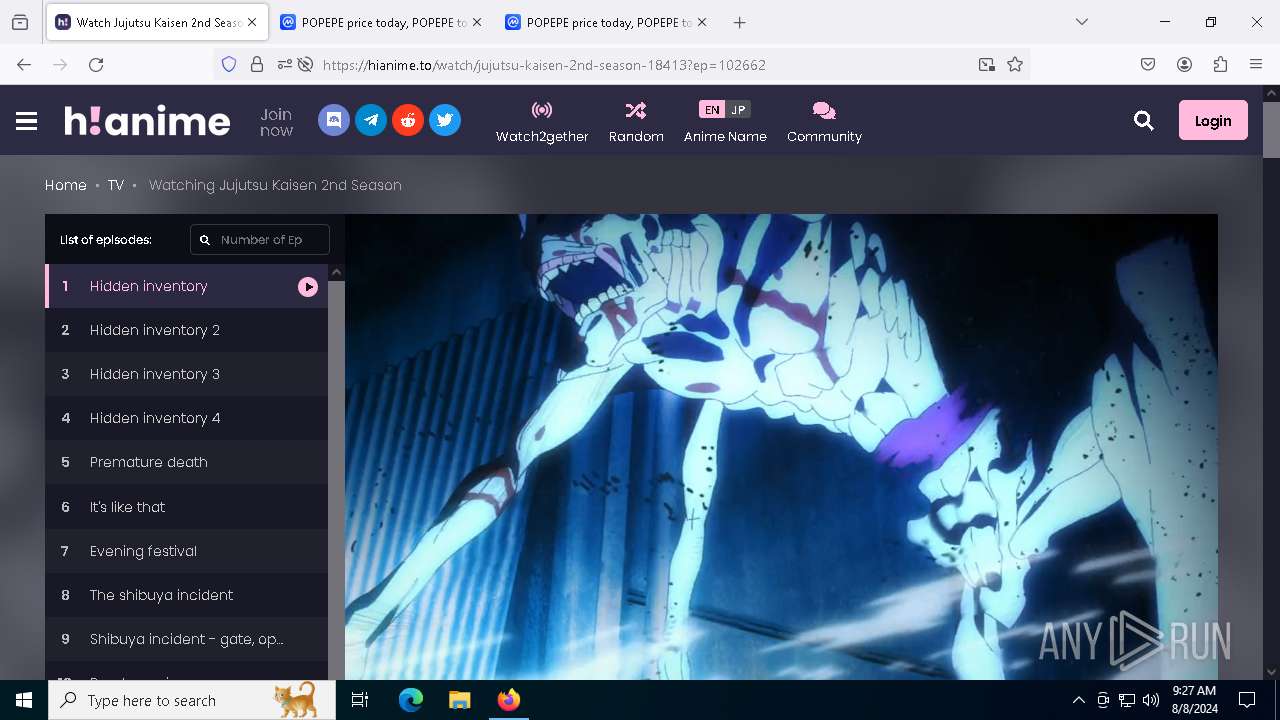Close the second POPEPE tab
This screenshot has width=1280, height=720.
(x=702, y=22)
